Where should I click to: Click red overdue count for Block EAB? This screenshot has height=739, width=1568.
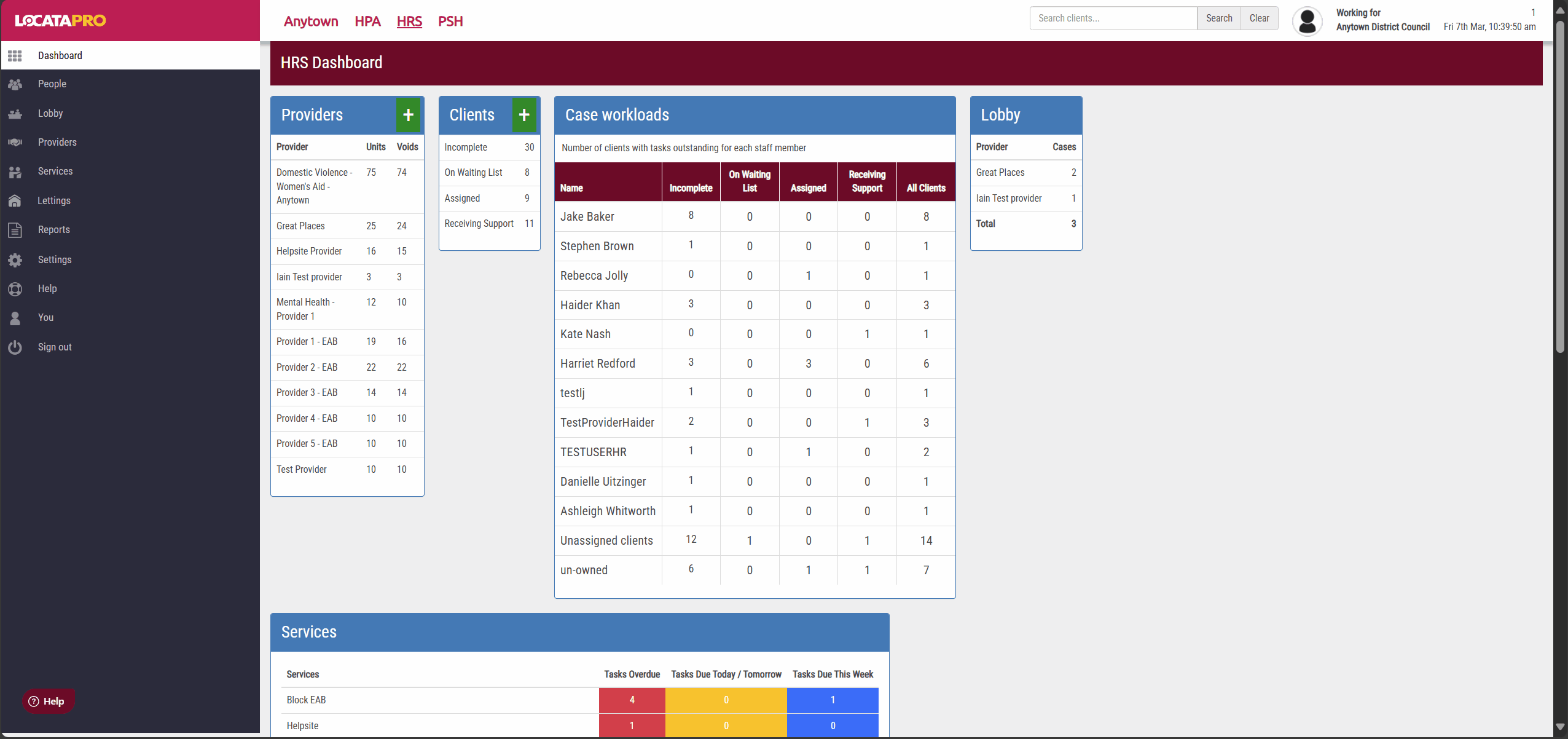(x=632, y=700)
